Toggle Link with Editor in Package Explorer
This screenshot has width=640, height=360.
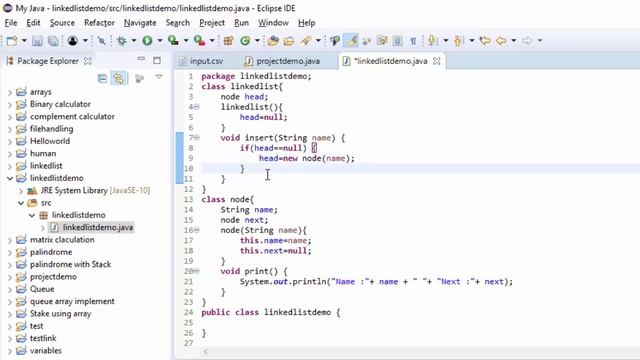(119, 78)
